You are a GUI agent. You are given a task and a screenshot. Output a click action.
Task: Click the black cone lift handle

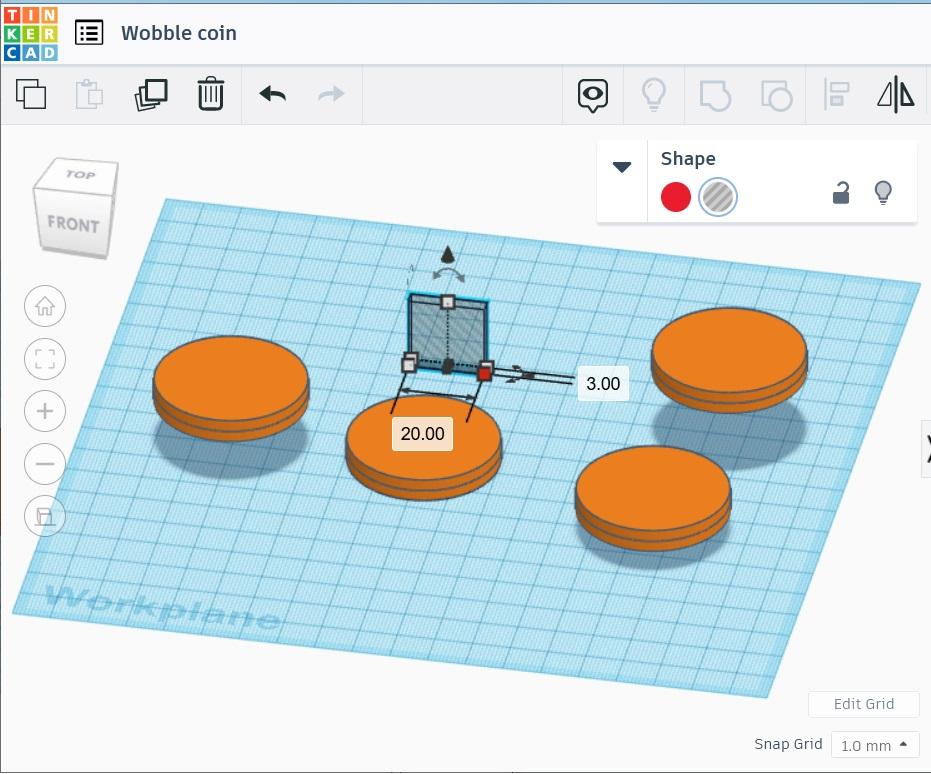pyautogui.click(x=448, y=255)
